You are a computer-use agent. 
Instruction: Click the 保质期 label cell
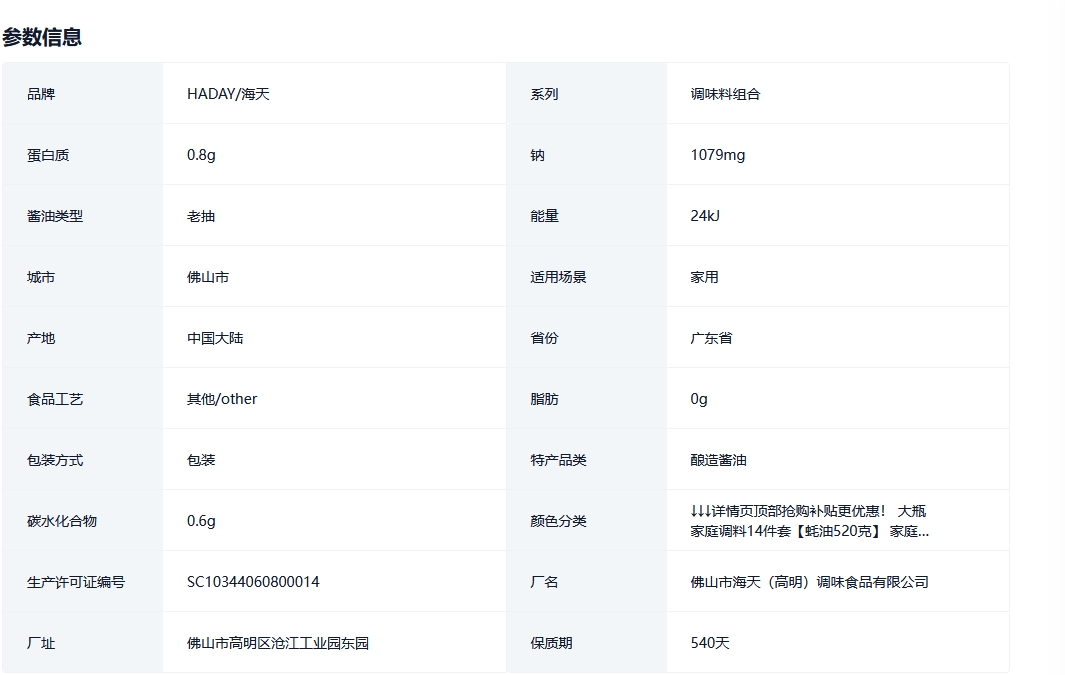586,643
